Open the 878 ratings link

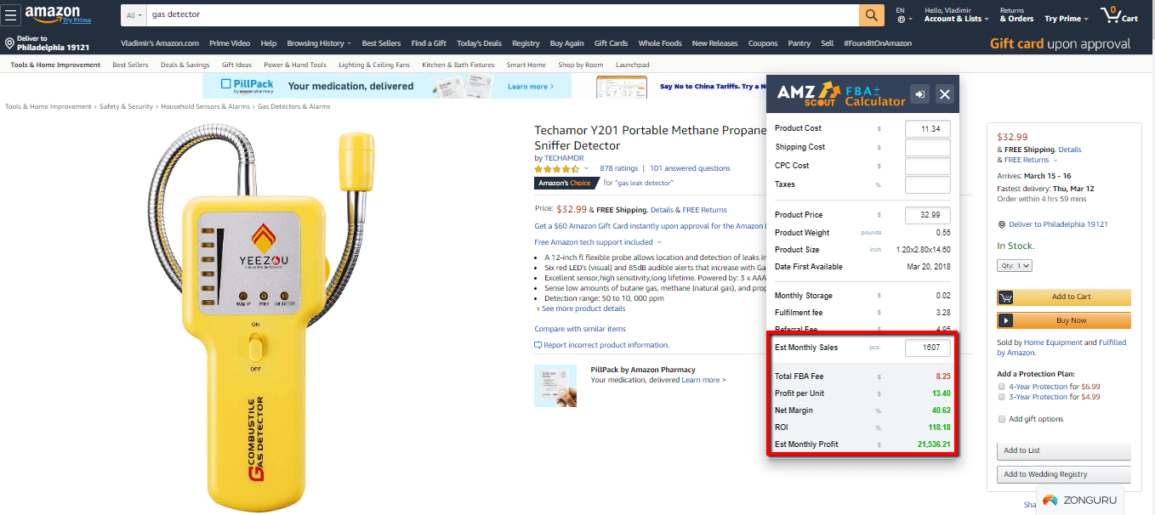[x=618, y=168]
